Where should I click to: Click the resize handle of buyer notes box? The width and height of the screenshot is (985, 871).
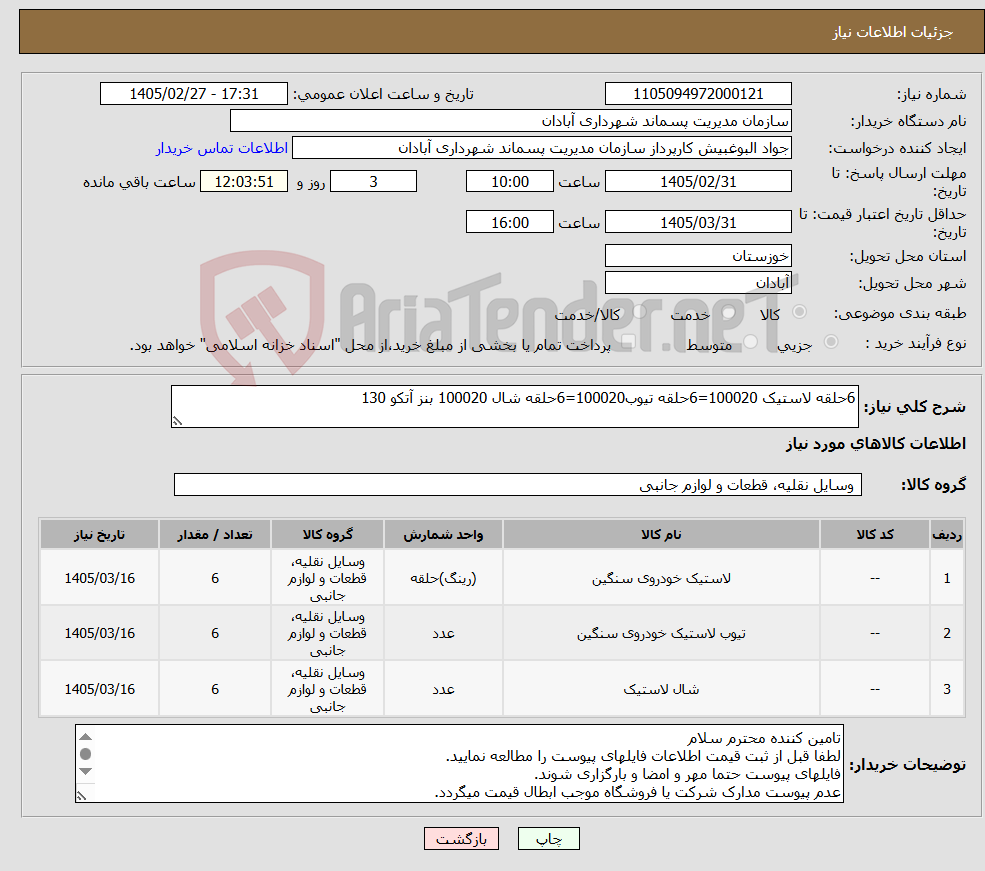tap(81, 796)
